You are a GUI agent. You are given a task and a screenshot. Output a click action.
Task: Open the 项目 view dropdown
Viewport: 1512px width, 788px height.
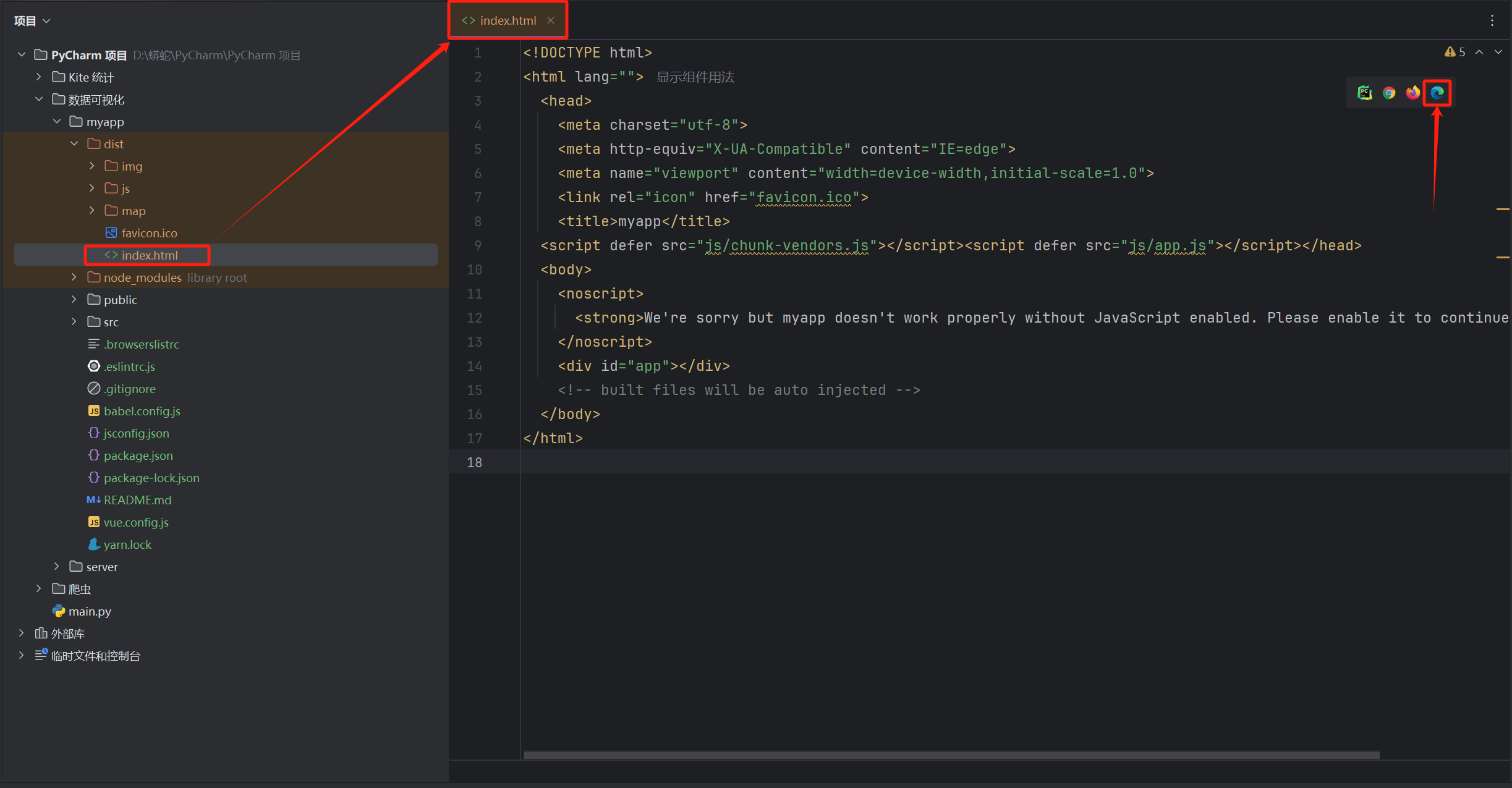coord(32,21)
